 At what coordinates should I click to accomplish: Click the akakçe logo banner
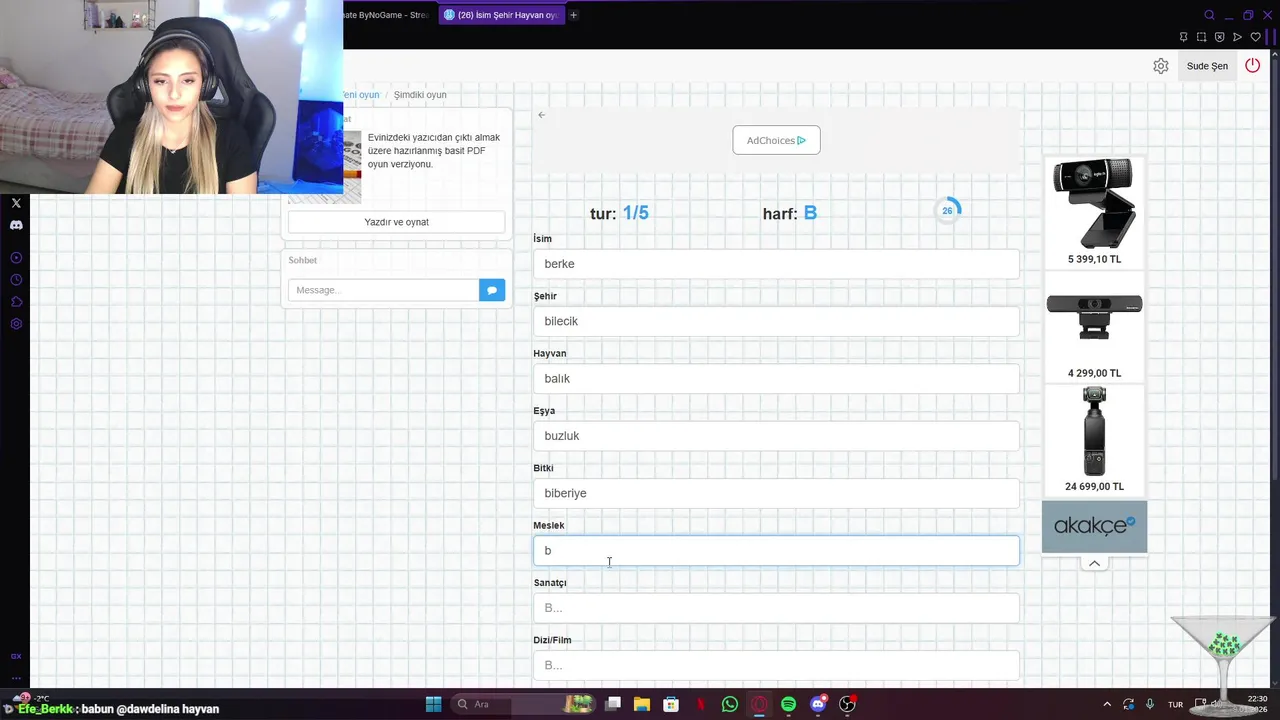click(x=1094, y=526)
